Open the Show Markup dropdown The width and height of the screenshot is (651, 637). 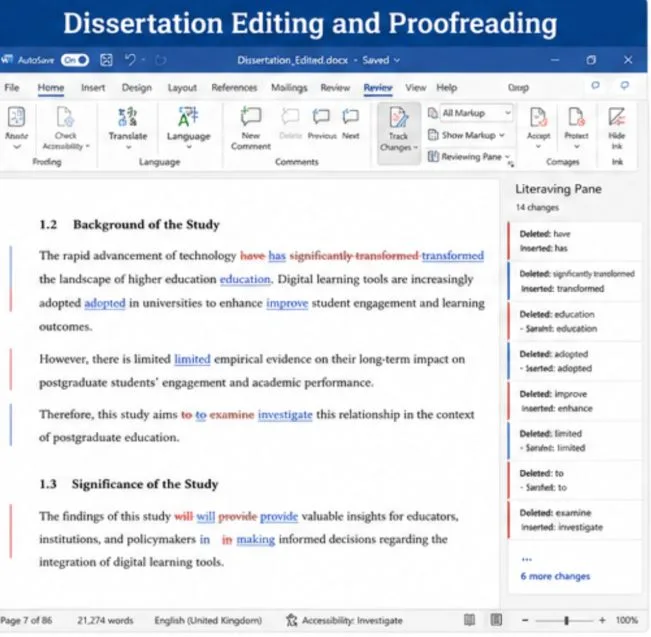coord(467,135)
